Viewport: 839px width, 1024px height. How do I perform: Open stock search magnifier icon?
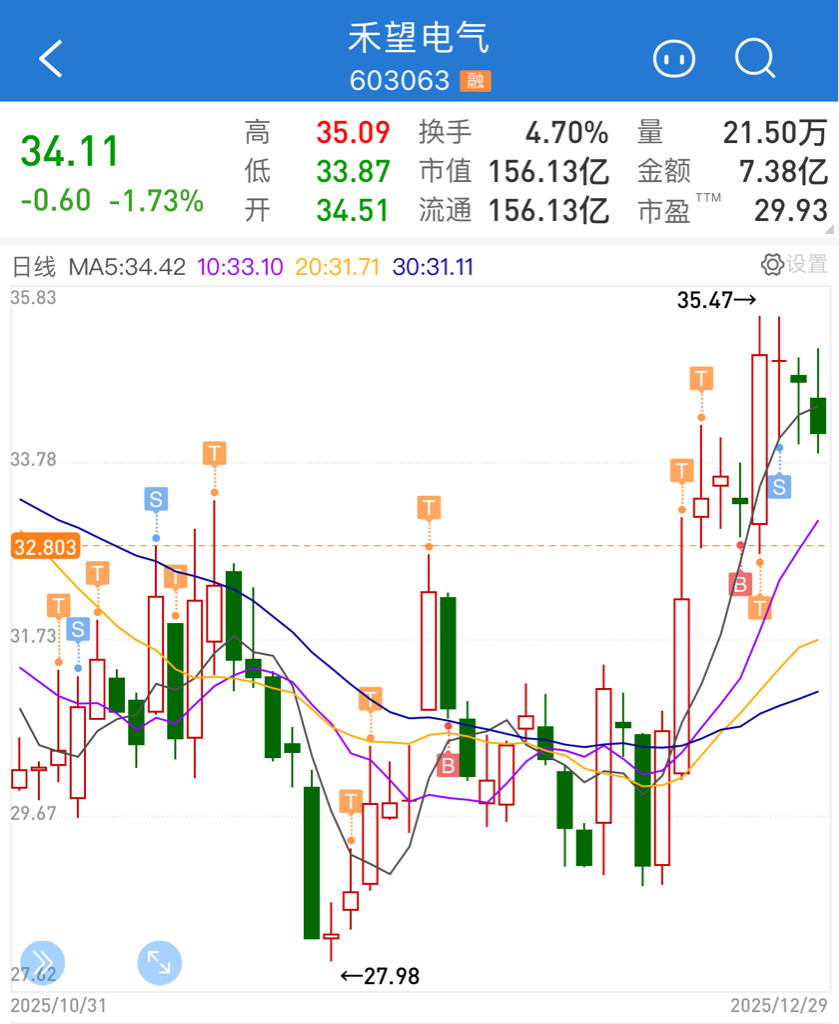[x=755, y=59]
